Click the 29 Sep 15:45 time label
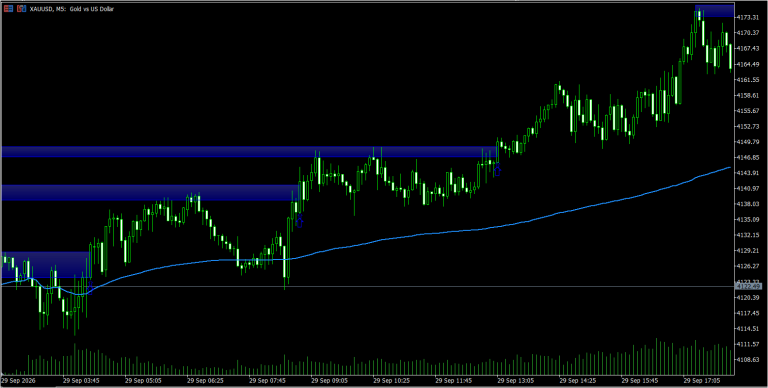The image size is (768, 388). pyautogui.click(x=639, y=380)
